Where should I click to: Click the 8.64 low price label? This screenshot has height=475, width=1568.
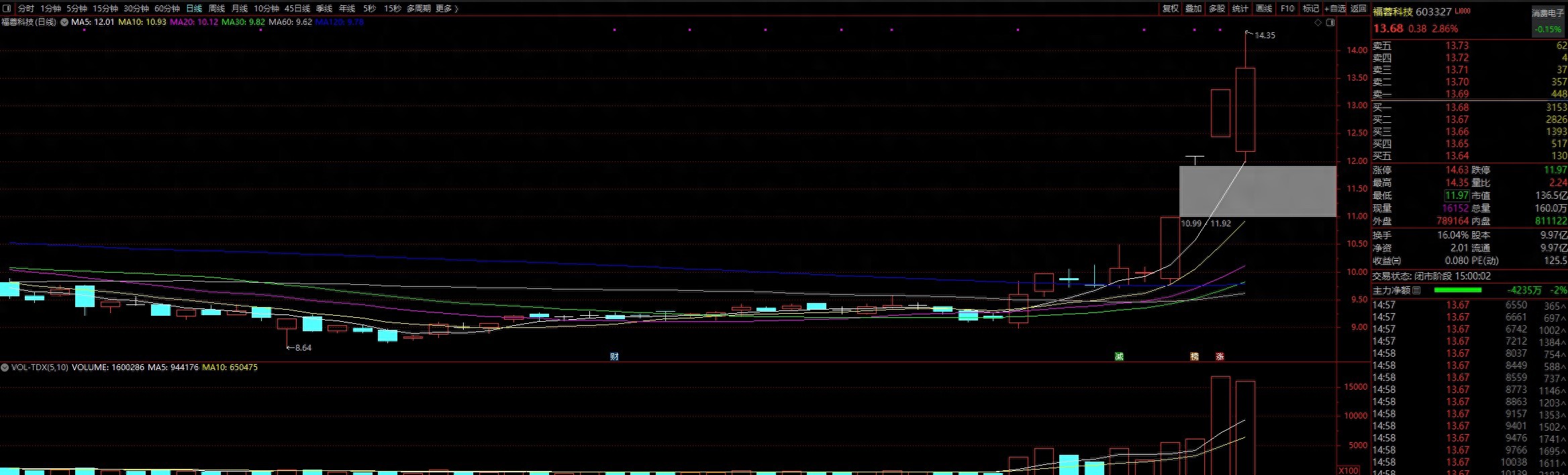point(303,348)
